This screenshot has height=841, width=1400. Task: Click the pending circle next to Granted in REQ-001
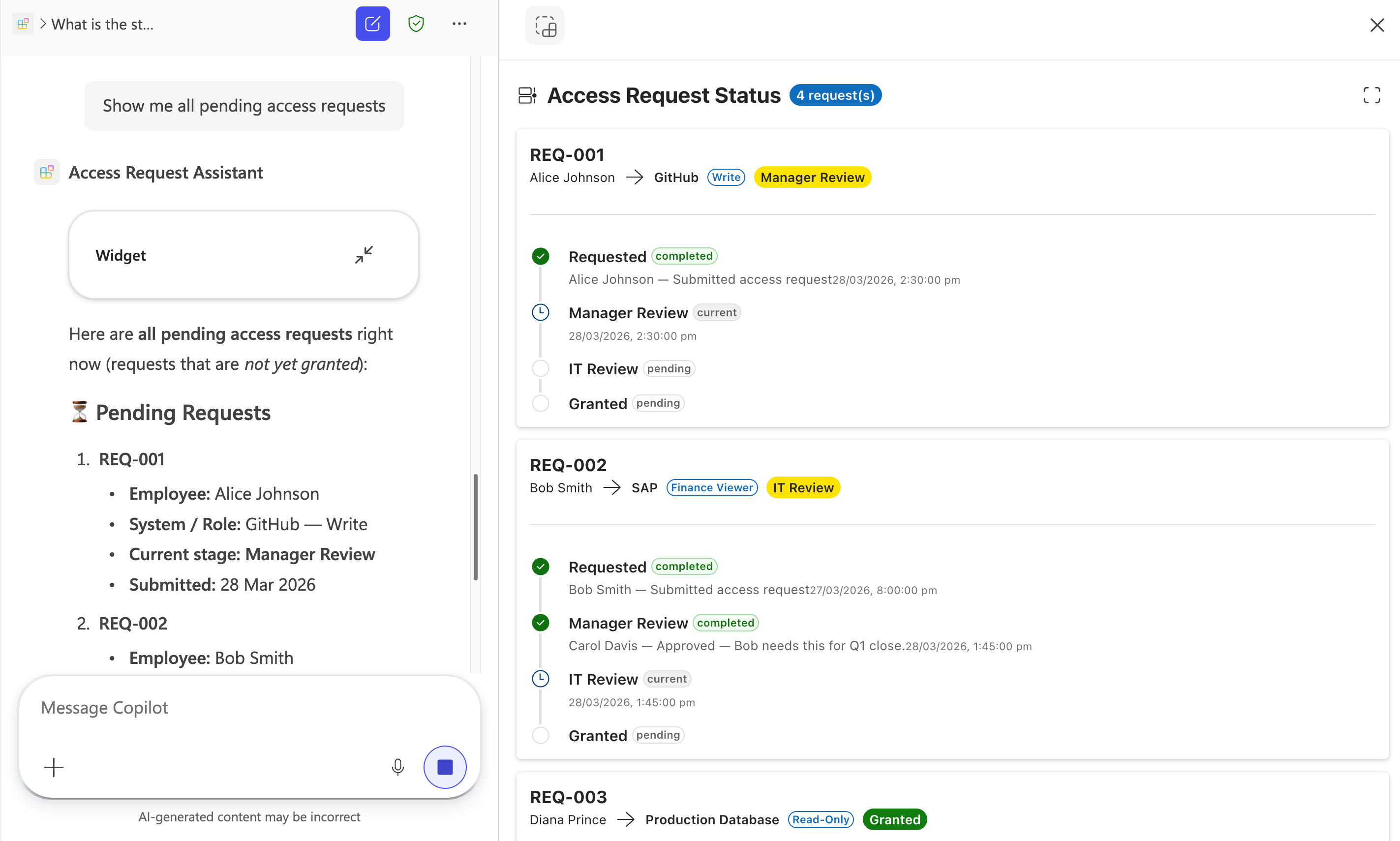[x=541, y=403]
